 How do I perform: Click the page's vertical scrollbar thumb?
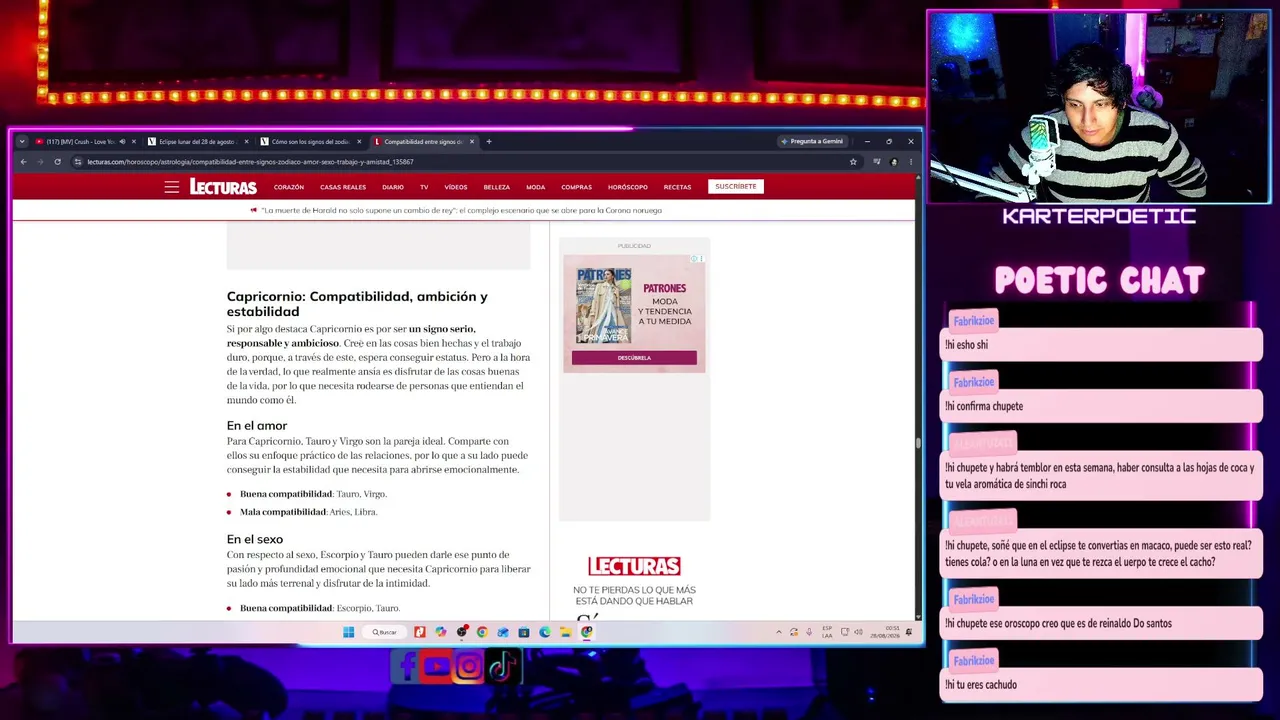point(918,444)
